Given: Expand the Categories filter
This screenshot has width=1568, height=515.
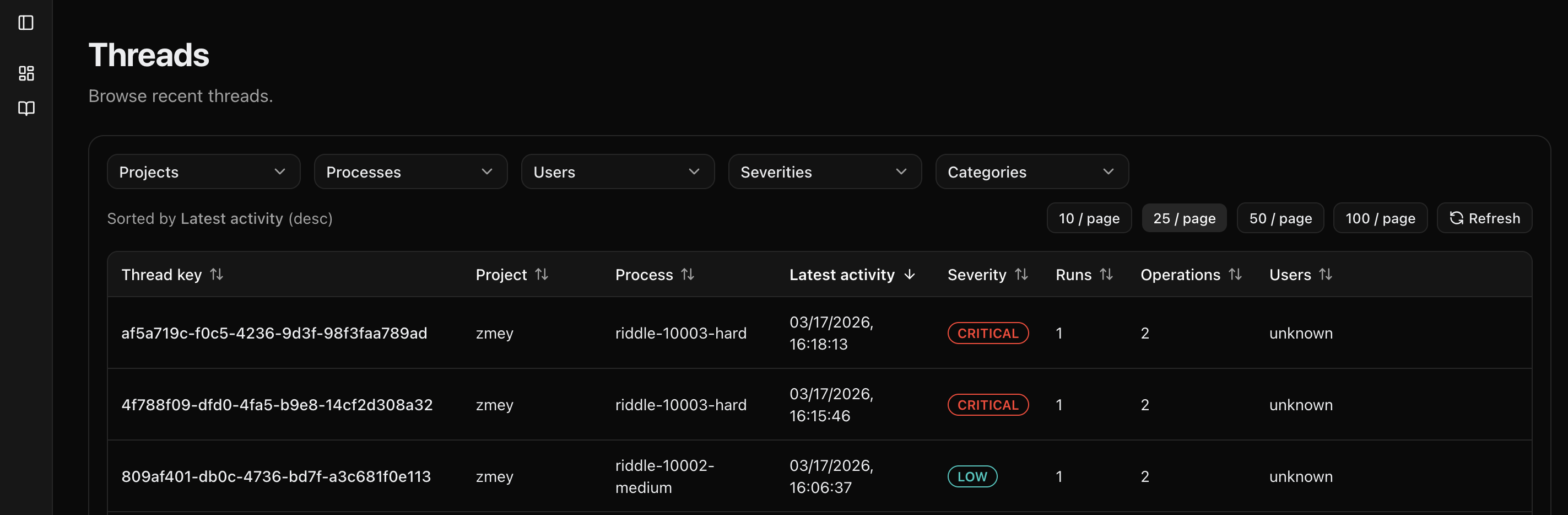Looking at the screenshot, I should point(1032,171).
